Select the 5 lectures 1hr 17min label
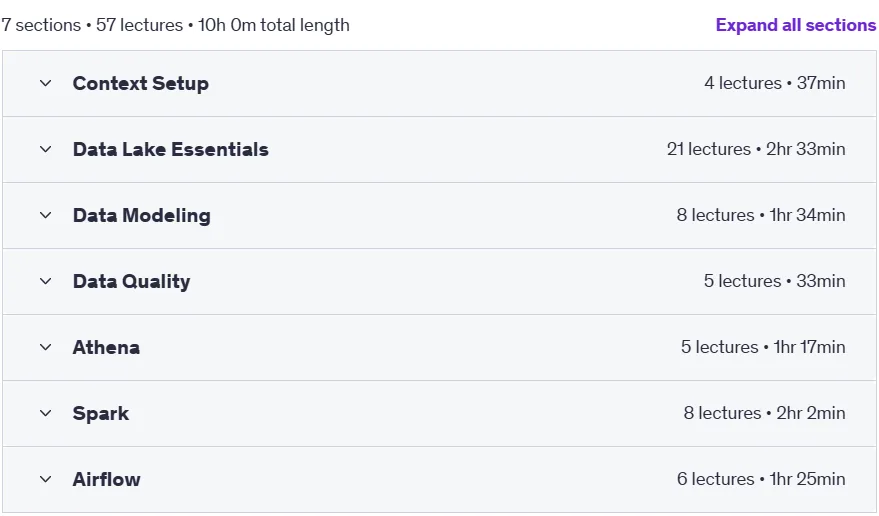The height and width of the screenshot is (516, 879). point(763,347)
